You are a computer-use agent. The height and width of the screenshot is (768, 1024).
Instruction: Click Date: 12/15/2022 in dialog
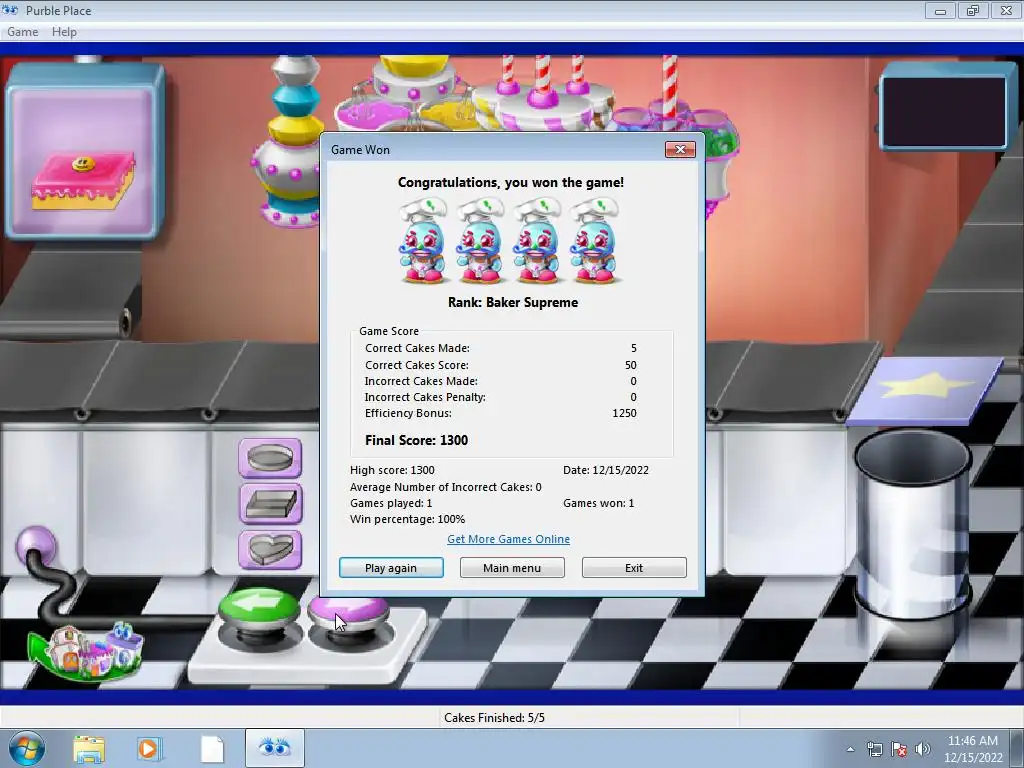[x=605, y=470]
